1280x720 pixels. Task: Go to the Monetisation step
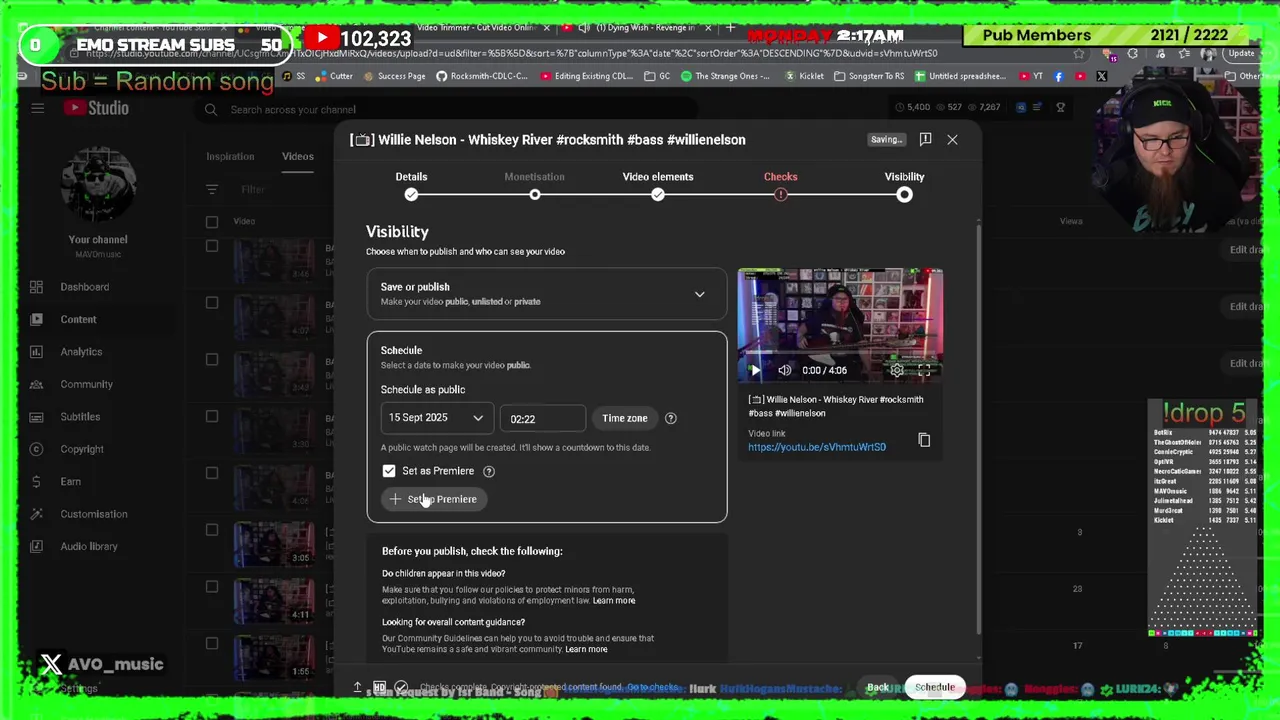[534, 186]
